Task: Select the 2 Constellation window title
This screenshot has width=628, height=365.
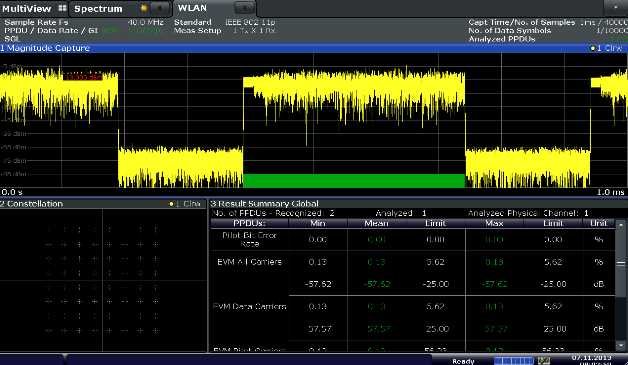Action: [32, 204]
